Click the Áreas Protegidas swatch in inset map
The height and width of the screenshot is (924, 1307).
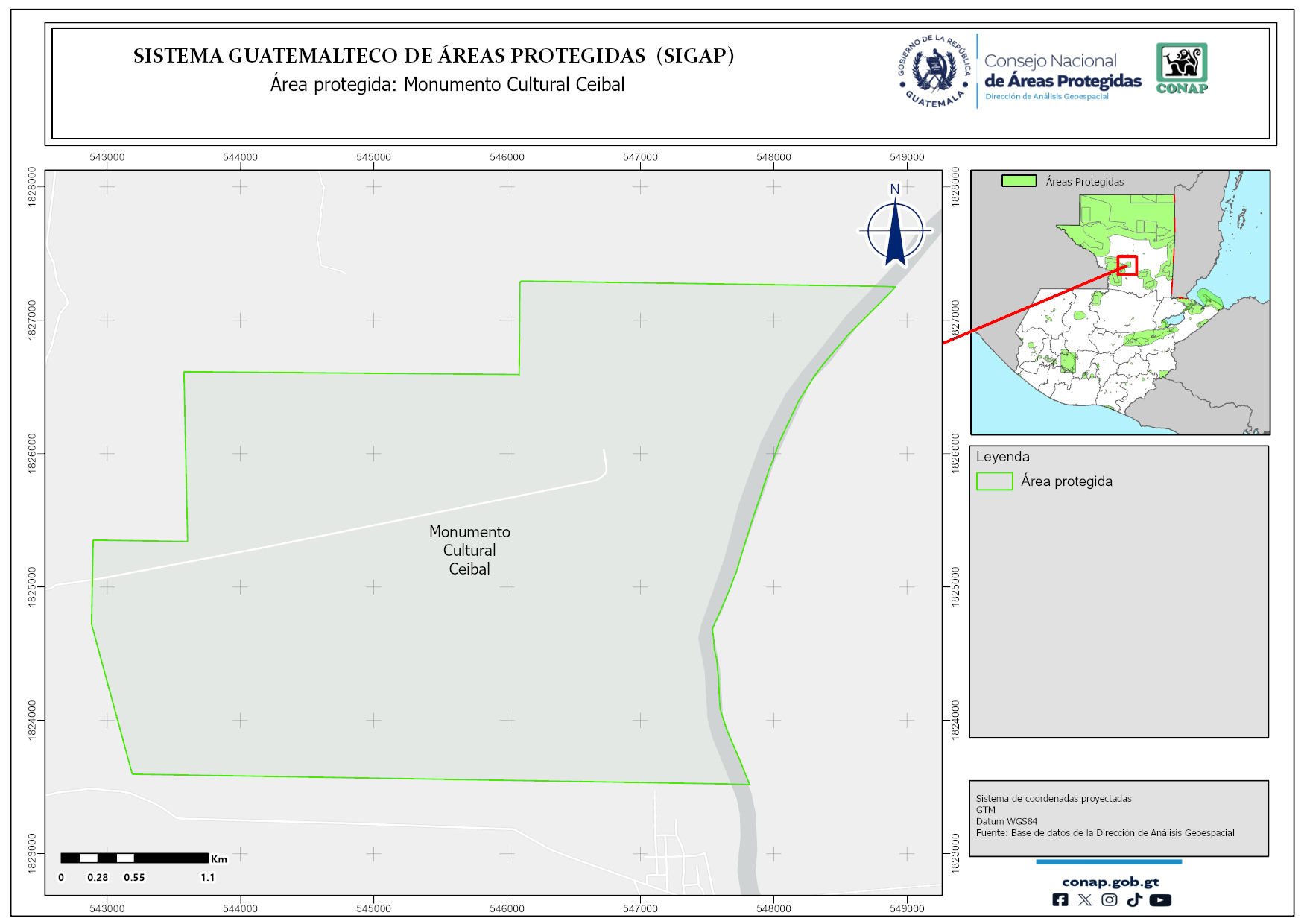tap(1019, 181)
